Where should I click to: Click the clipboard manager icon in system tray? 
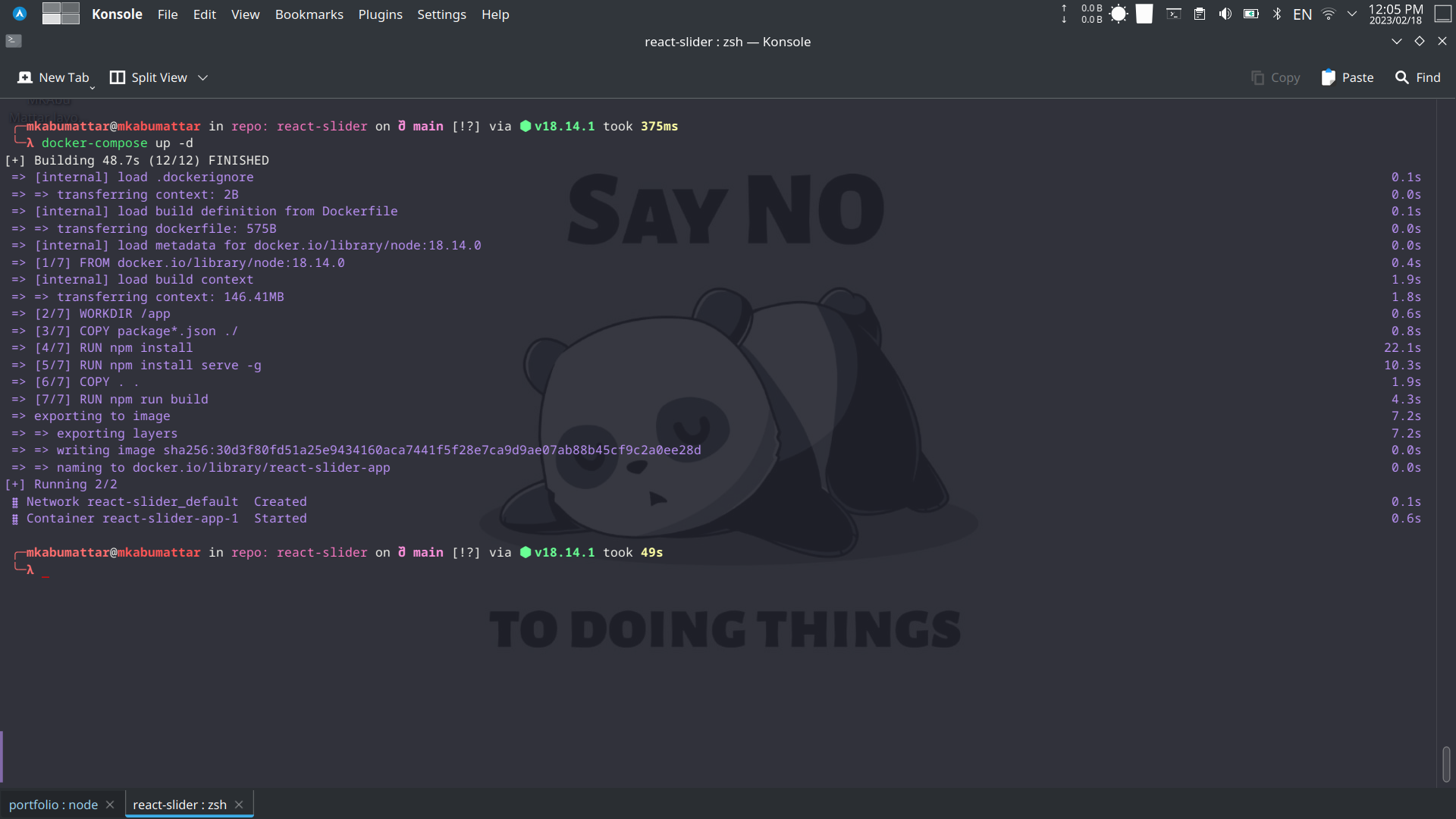click(1199, 13)
